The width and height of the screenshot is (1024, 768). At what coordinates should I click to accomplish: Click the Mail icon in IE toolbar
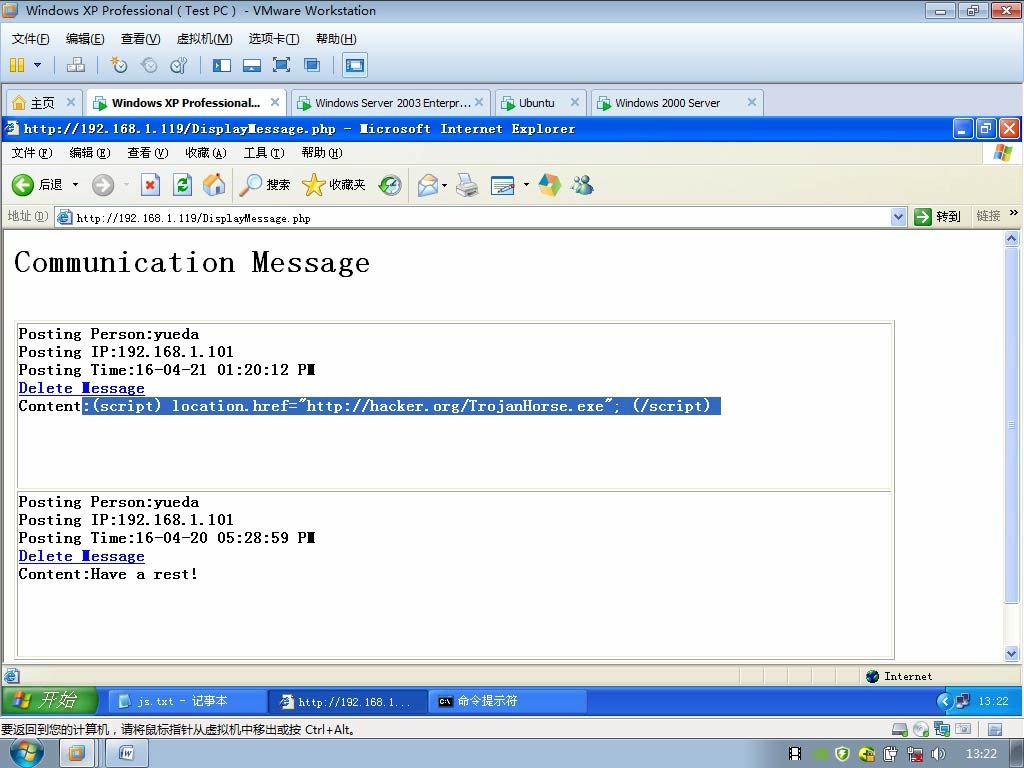tap(428, 185)
